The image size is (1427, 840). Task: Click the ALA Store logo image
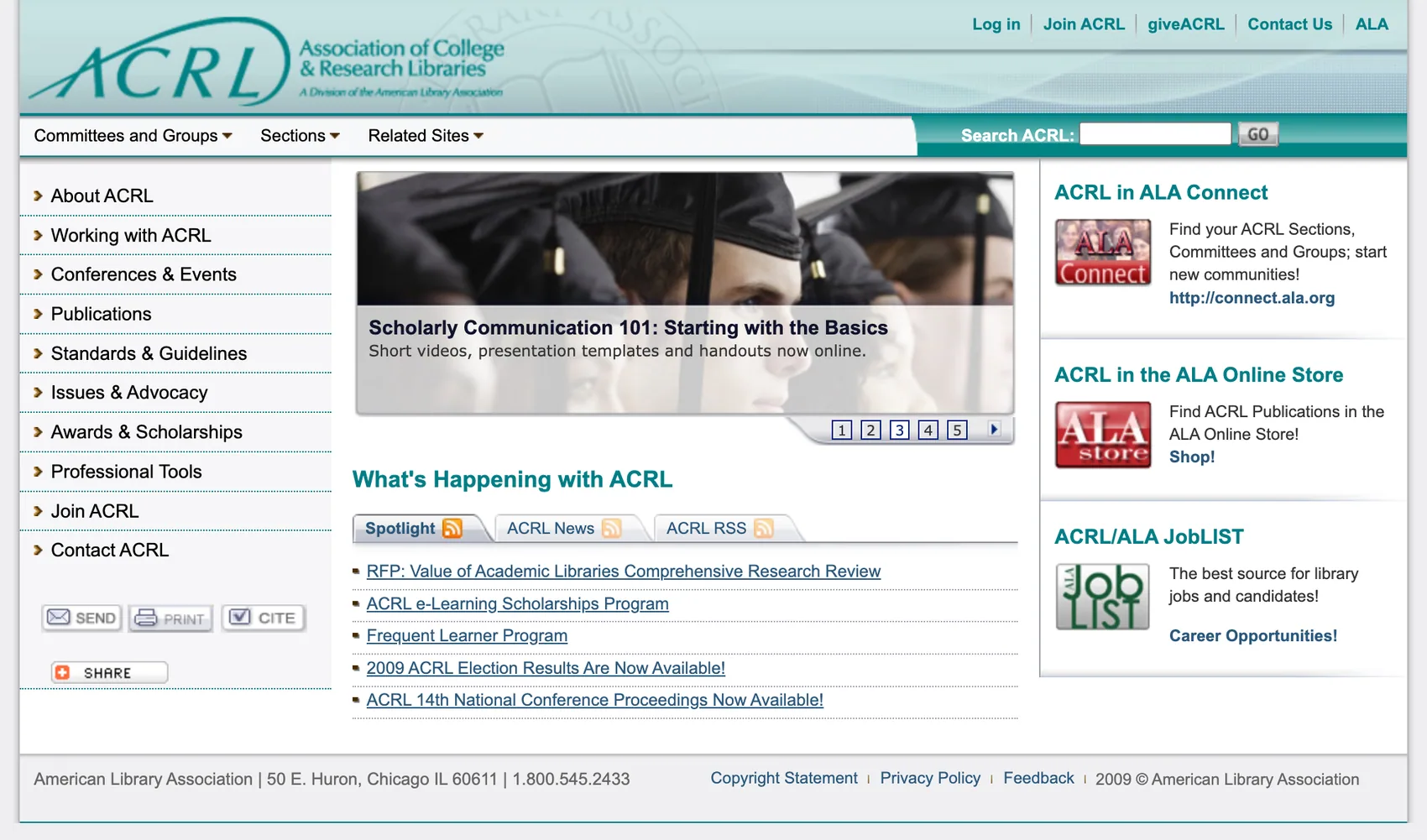(x=1103, y=435)
